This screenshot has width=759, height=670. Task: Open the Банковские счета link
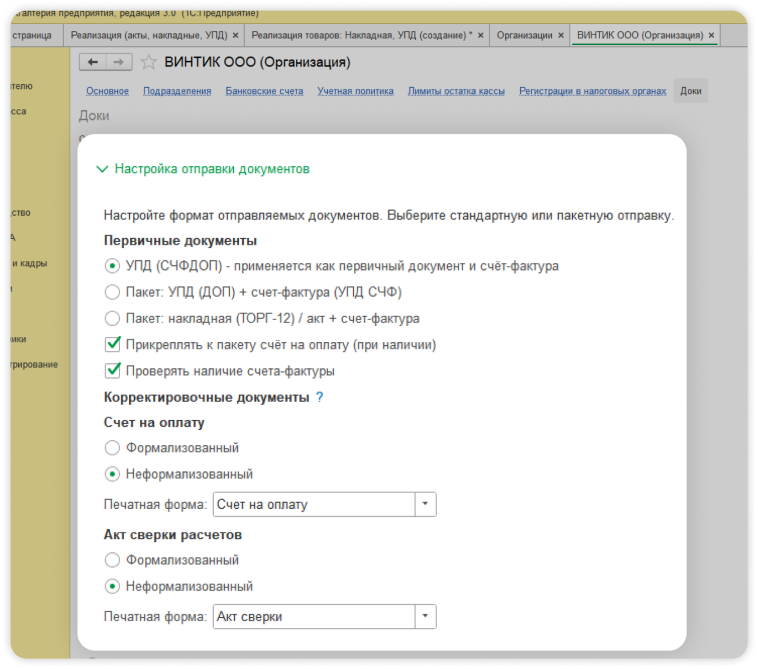(264, 91)
